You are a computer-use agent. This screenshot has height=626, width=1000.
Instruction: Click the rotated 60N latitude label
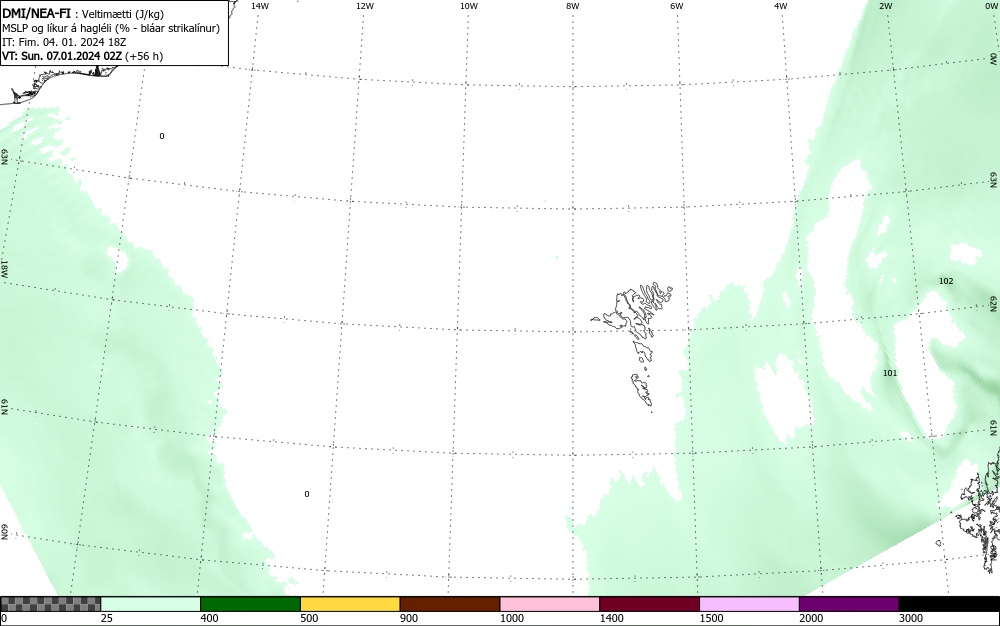[x=4, y=532]
